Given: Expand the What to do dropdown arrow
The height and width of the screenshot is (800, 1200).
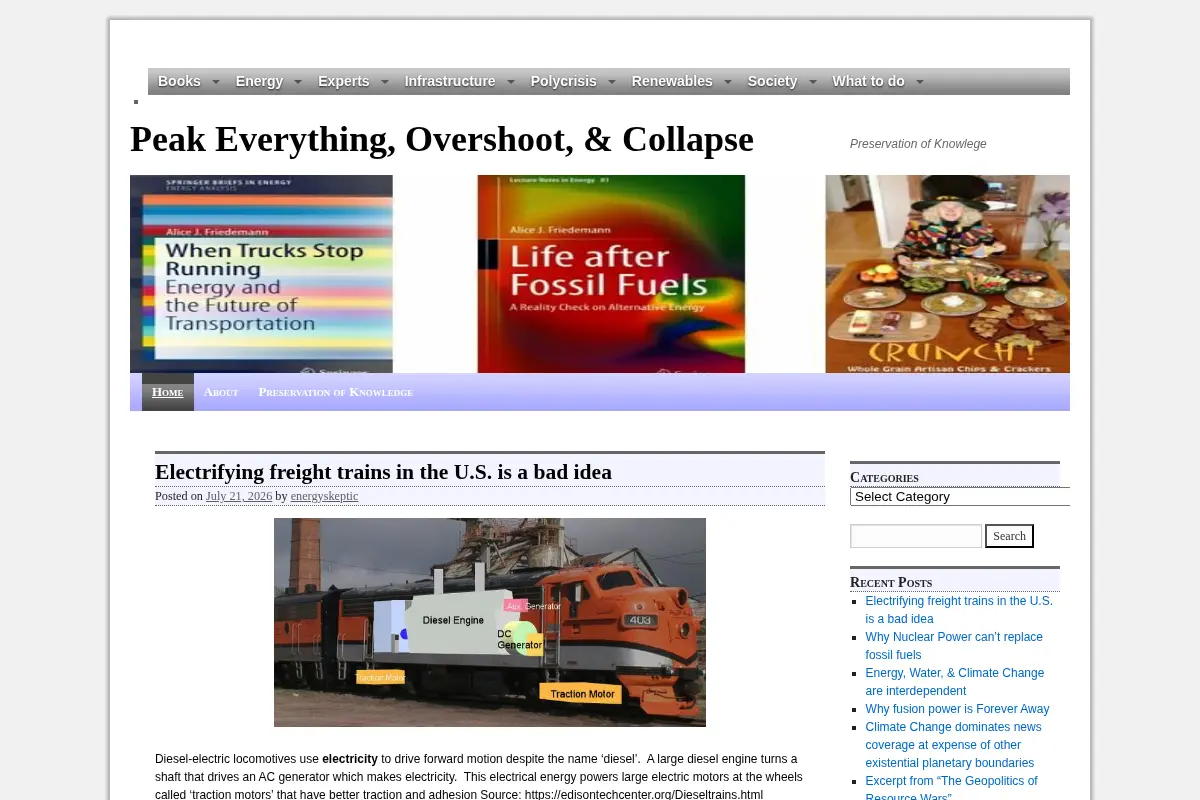Looking at the screenshot, I should (x=919, y=82).
